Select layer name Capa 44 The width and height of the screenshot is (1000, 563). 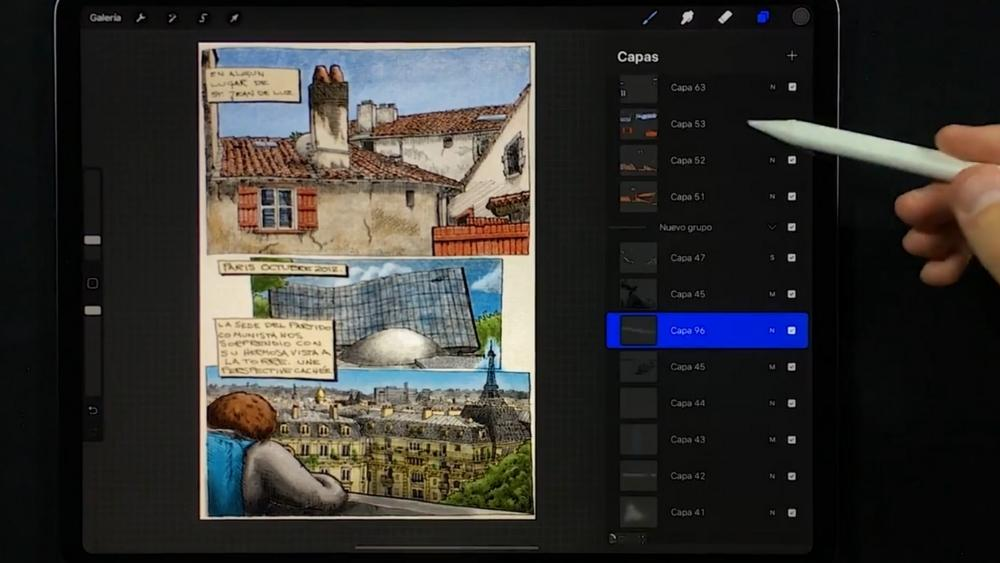point(688,403)
